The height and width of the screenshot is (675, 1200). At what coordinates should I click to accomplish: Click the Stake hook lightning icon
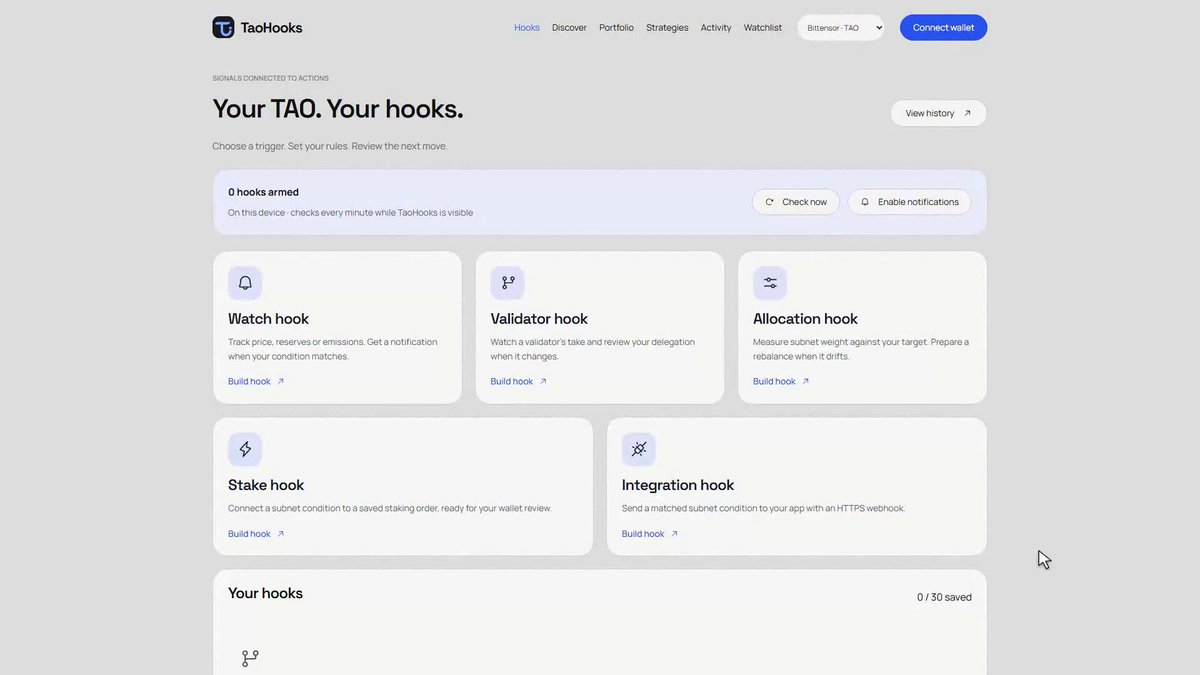coord(245,449)
